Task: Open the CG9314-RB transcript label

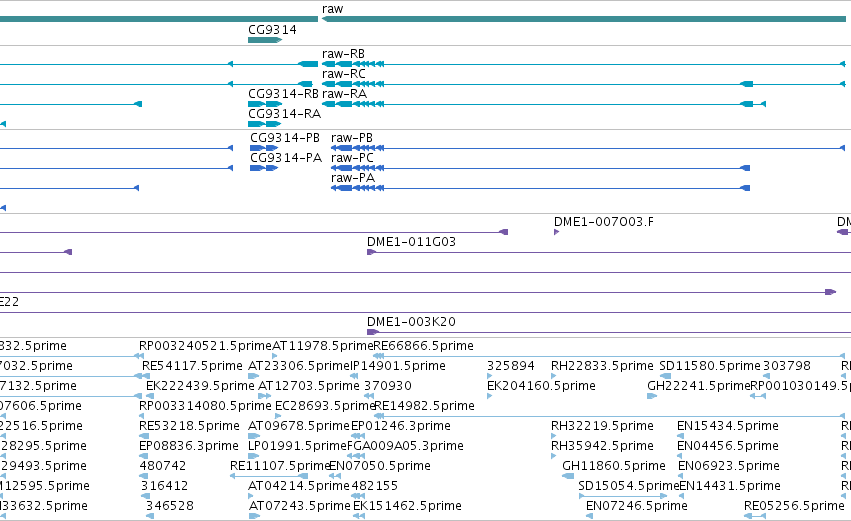Action: (283, 94)
